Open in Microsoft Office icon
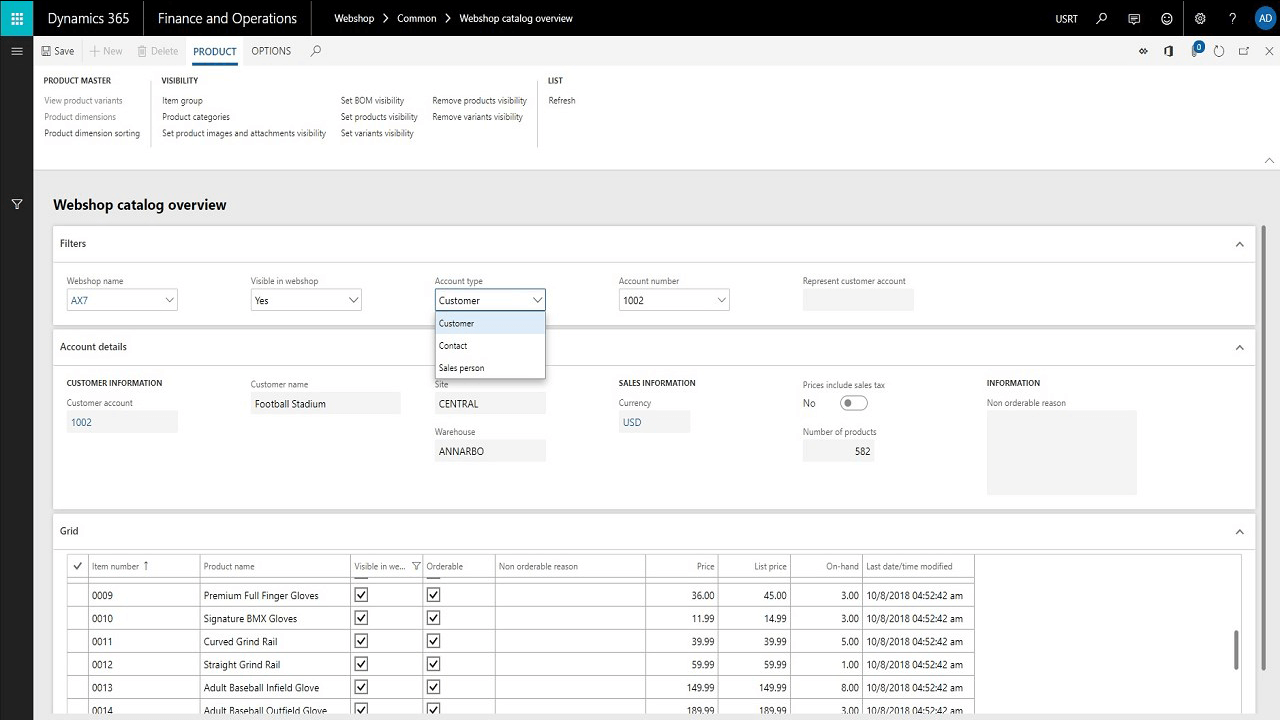The width and height of the screenshot is (1280, 720). coord(1168,51)
